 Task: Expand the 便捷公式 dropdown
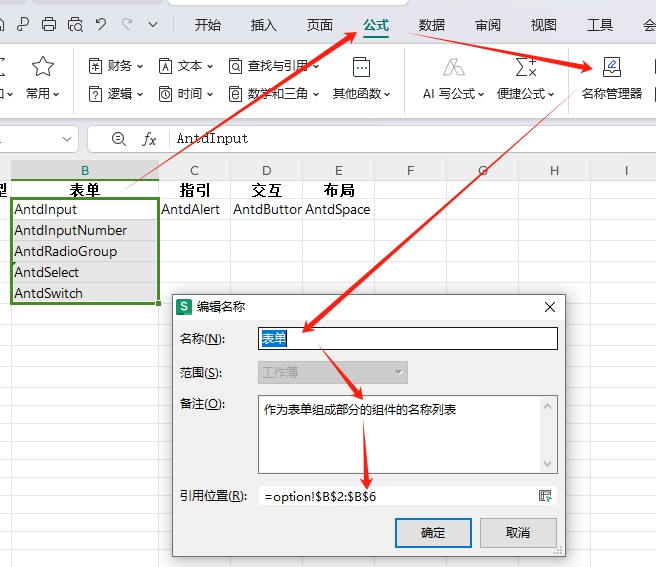tap(525, 94)
